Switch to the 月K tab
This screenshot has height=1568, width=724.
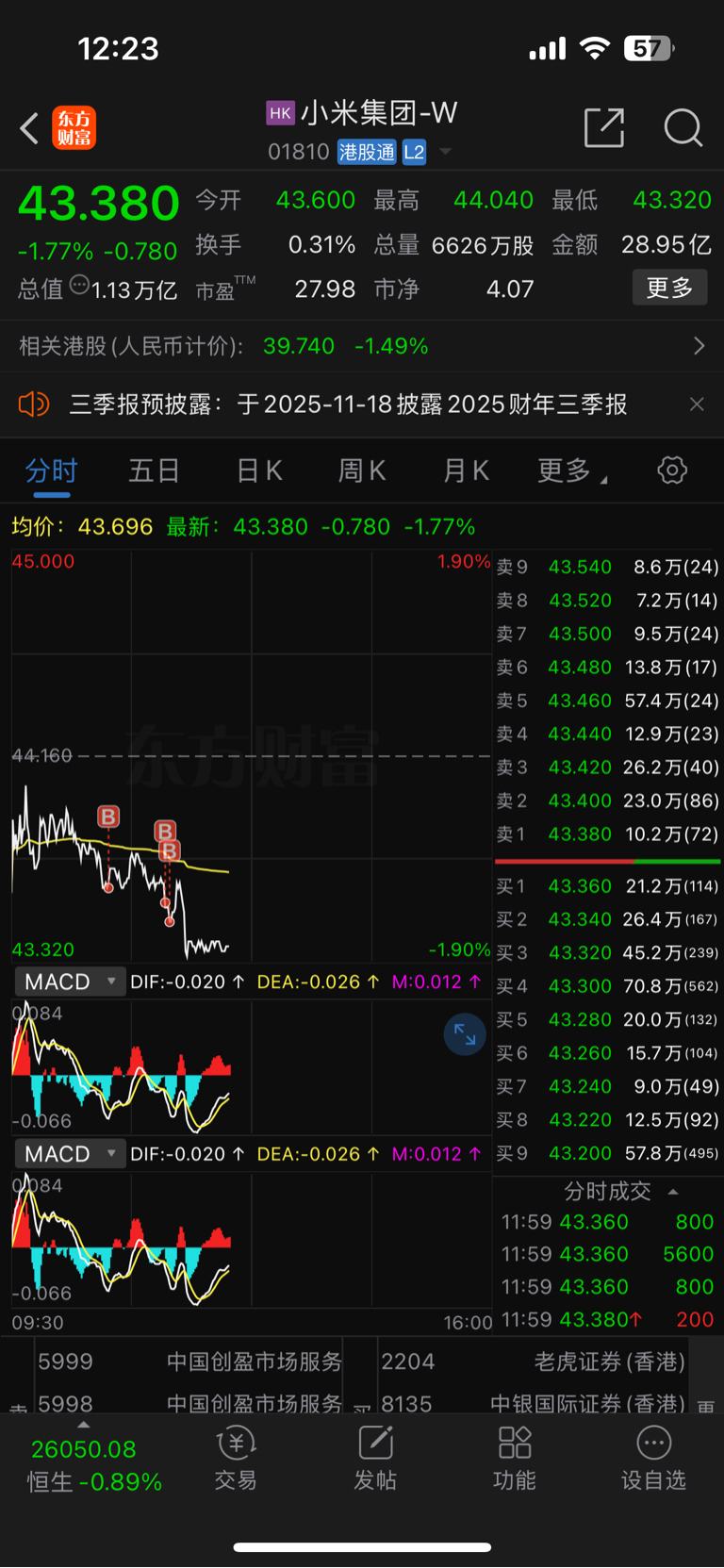point(466,470)
